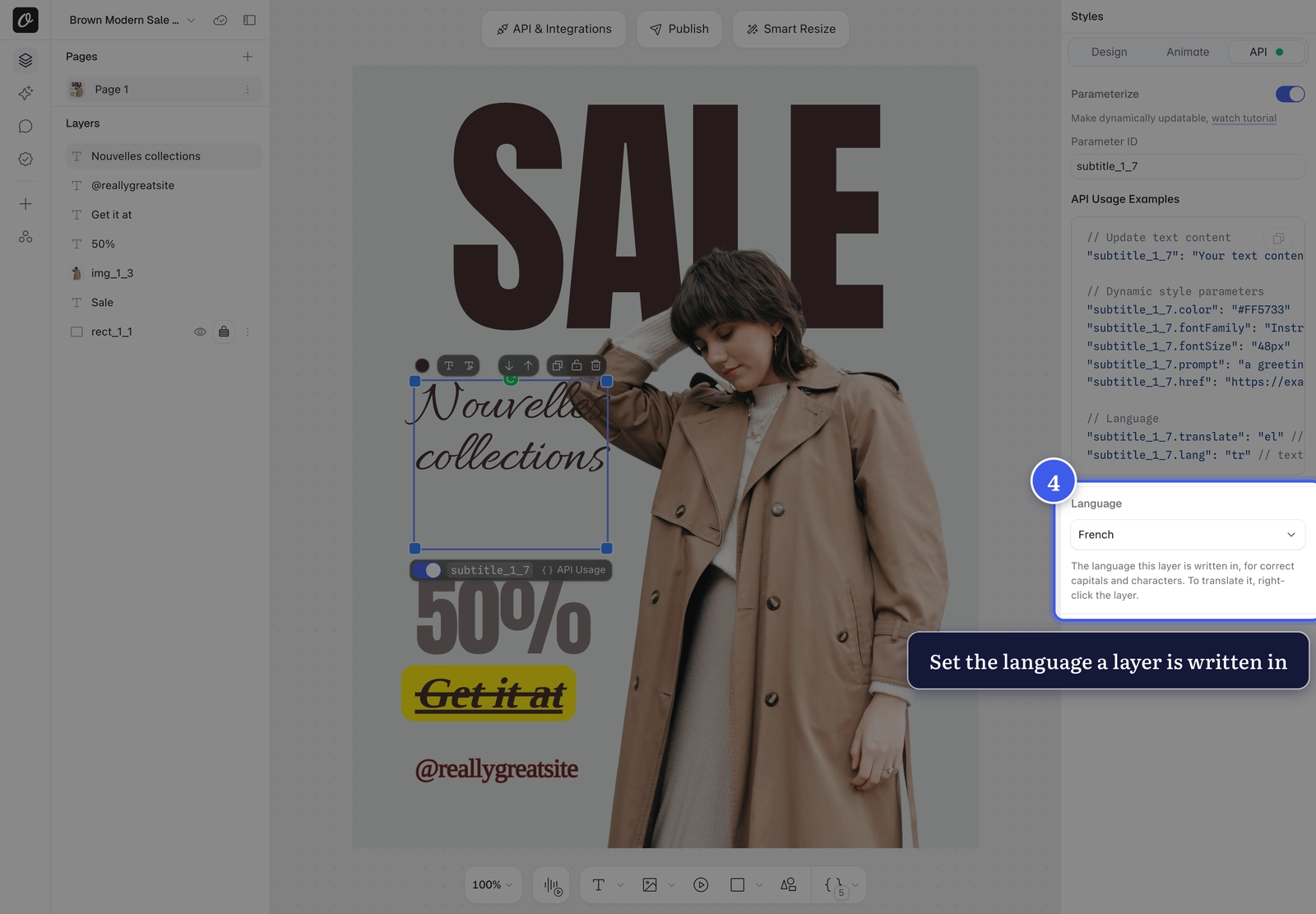This screenshot has height=914, width=1316.
Task: Open the comments chat bubble icon
Action: [x=25, y=126]
